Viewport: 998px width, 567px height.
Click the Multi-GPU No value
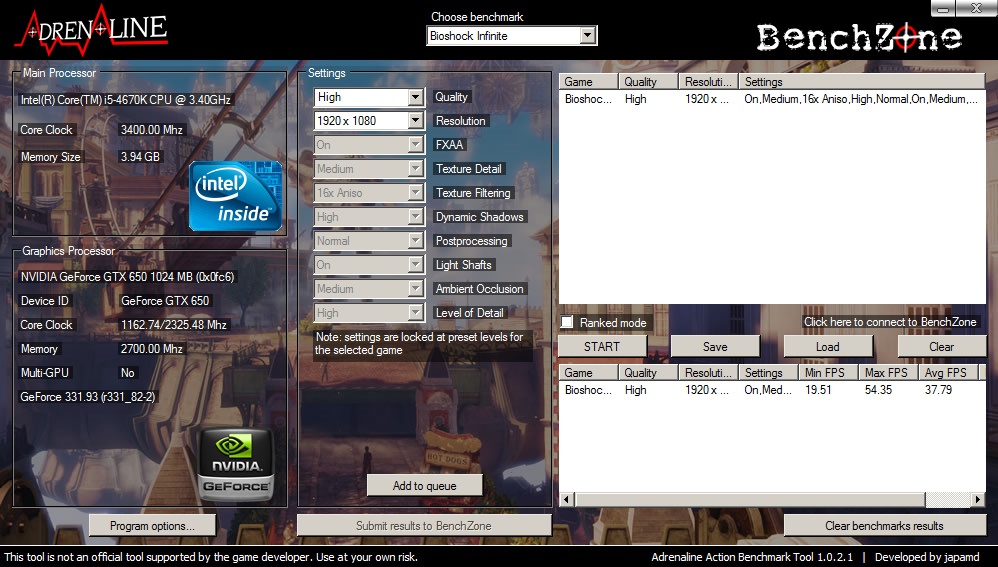tap(127, 373)
